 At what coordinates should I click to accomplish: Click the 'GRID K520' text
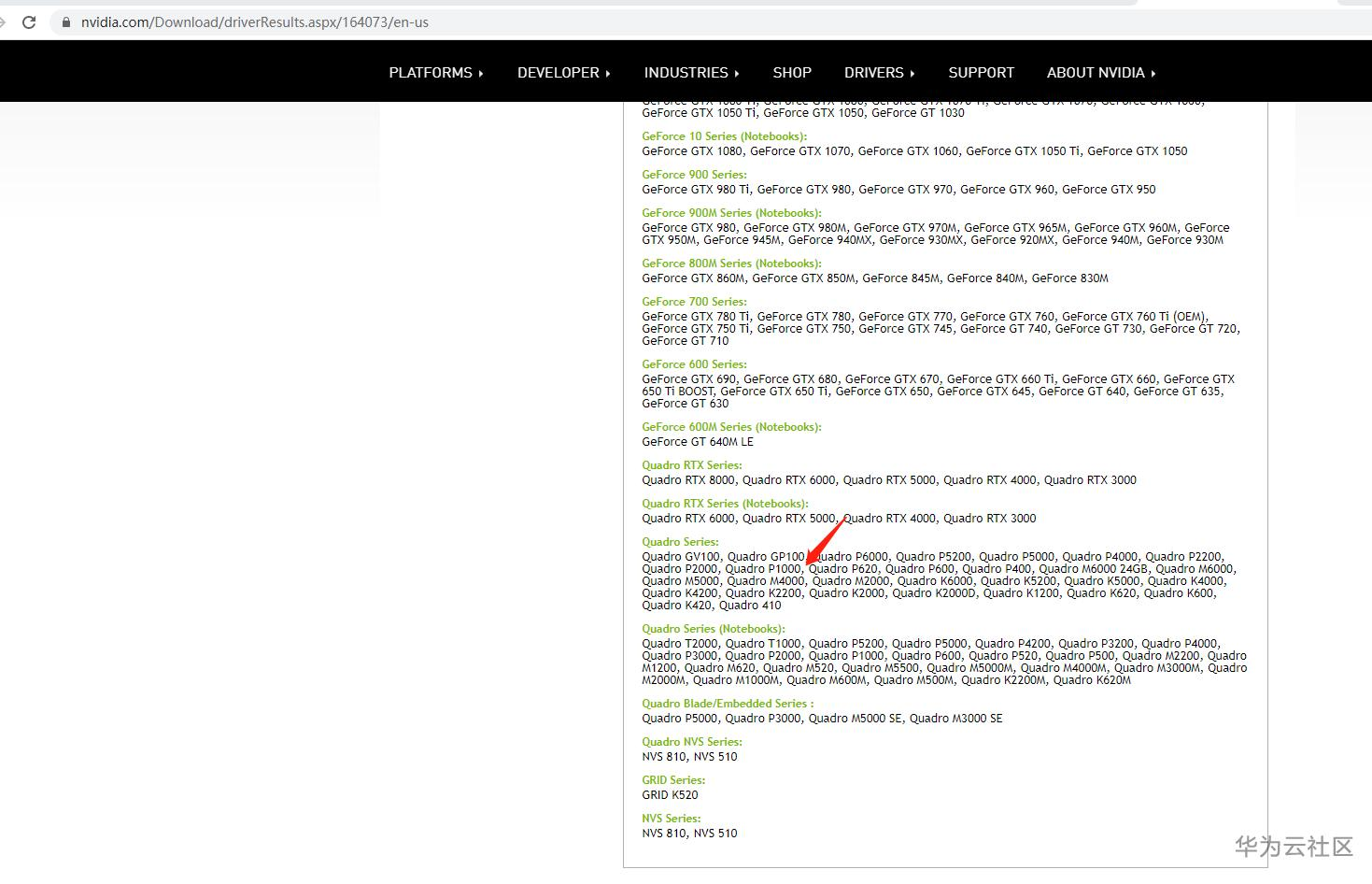(670, 795)
